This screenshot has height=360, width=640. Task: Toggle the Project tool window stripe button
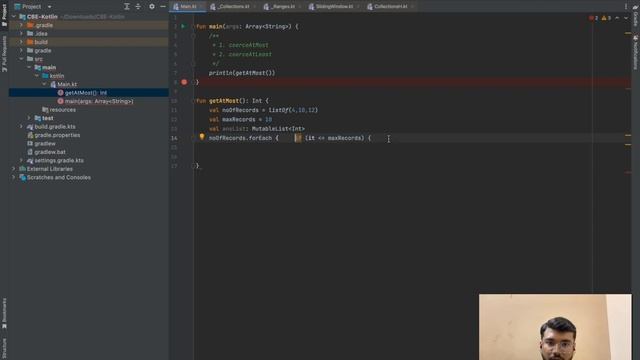(4, 16)
